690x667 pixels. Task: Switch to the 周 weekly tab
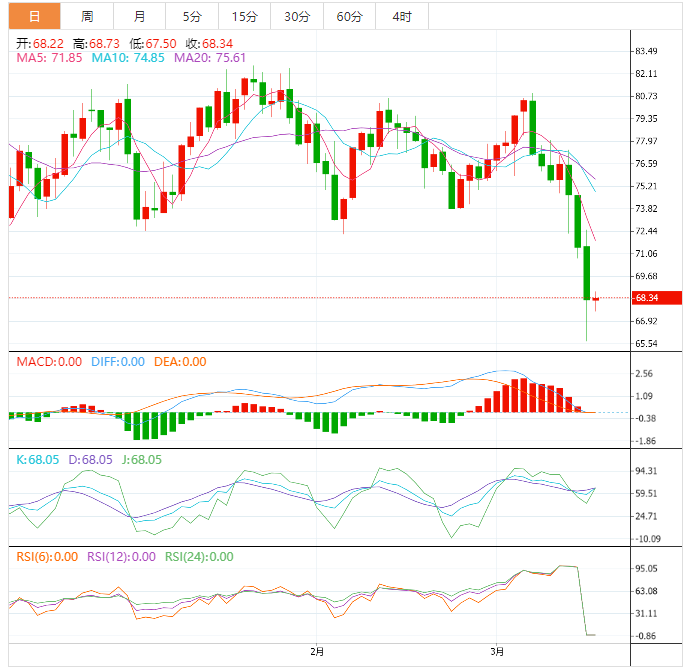pos(87,16)
